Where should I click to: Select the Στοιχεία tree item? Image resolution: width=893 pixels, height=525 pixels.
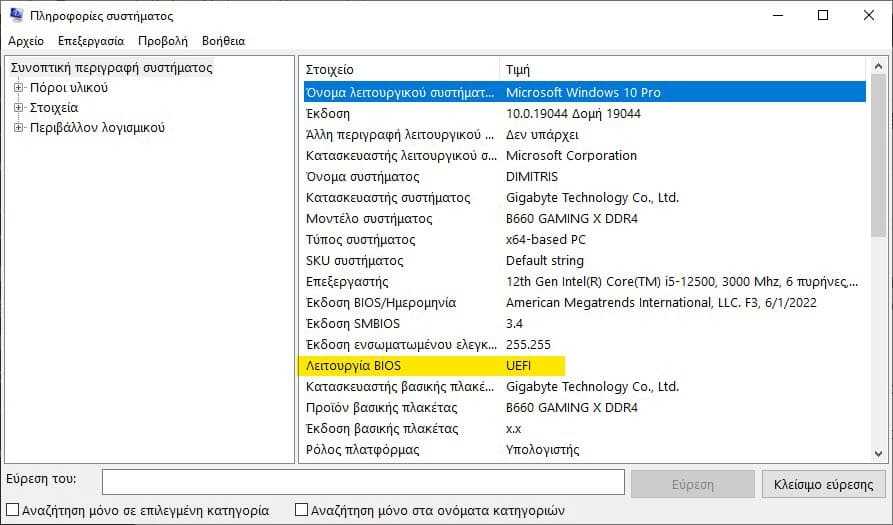54,108
